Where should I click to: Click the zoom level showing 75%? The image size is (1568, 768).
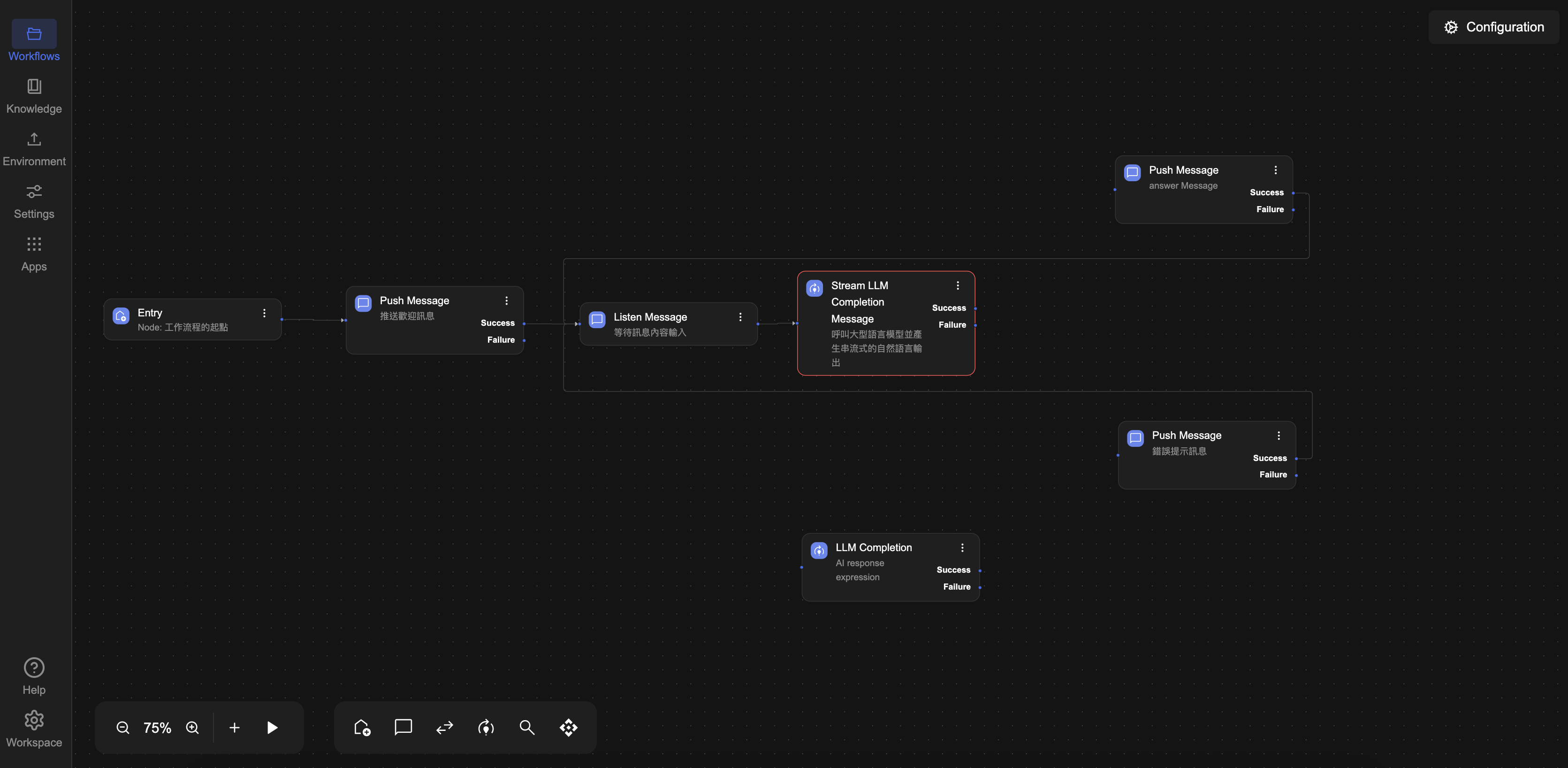pyautogui.click(x=157, y=727)
